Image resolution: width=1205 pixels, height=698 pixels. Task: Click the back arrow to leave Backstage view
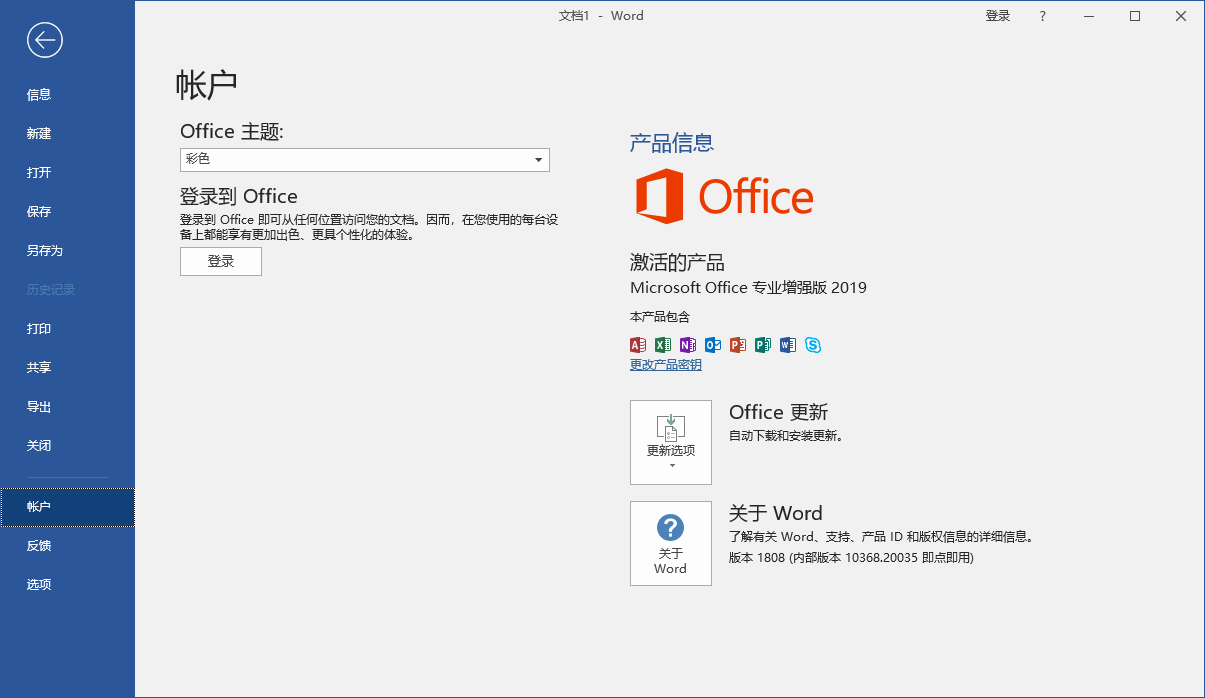[44, 40]
